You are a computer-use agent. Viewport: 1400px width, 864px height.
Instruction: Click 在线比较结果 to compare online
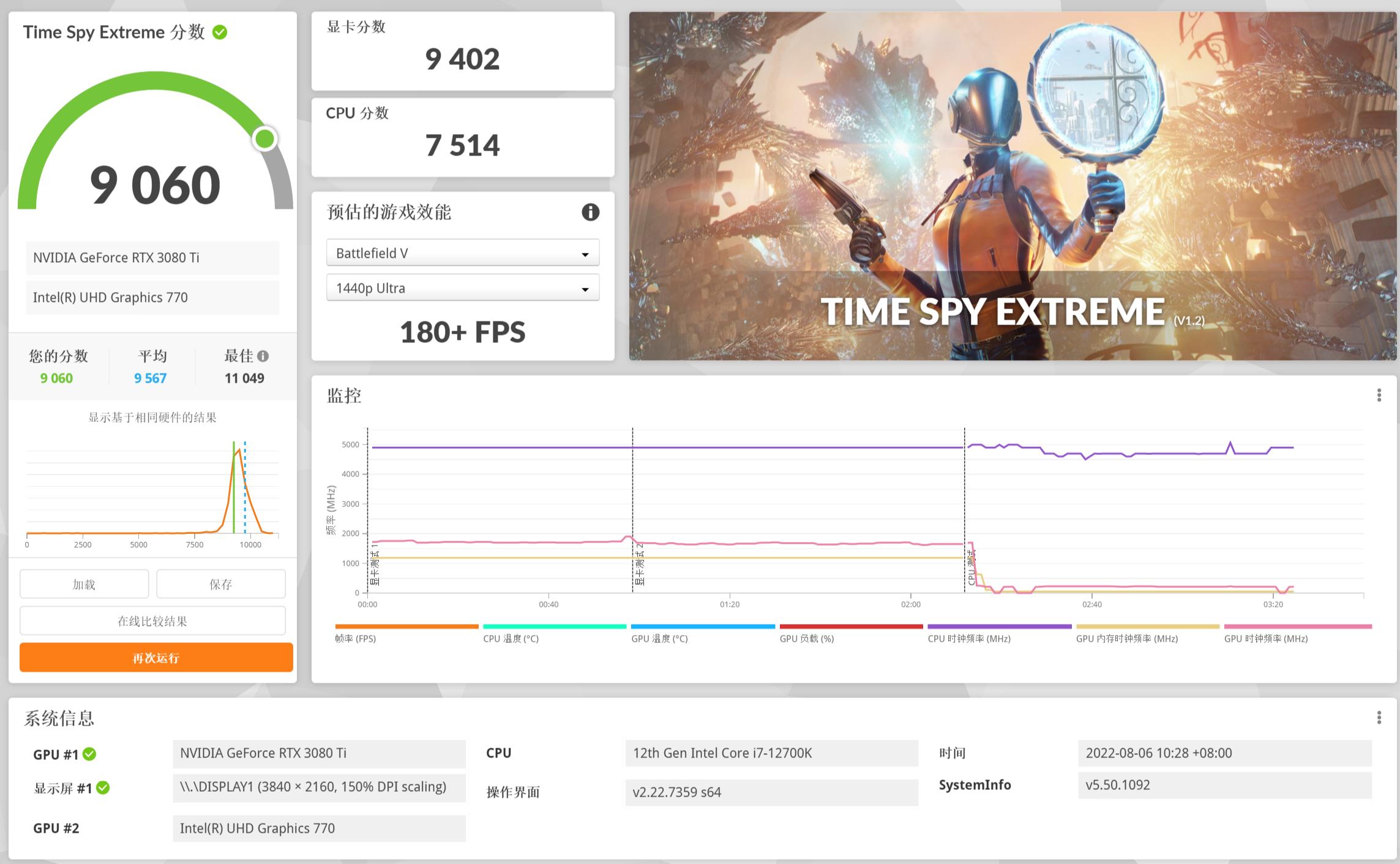click(x=152, y=621)
